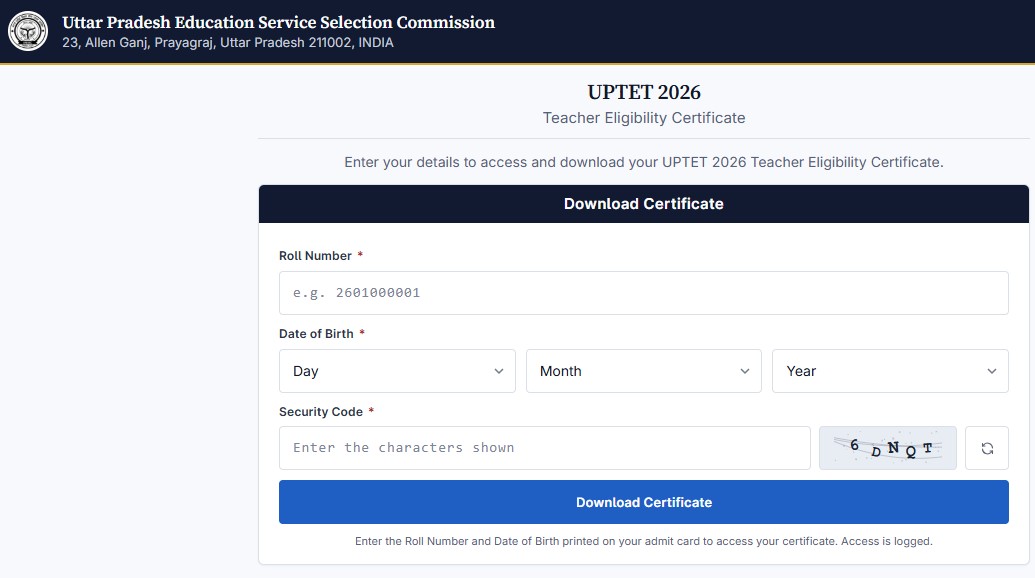
Task: Click the Security Code label
Action: click(321, 412)
